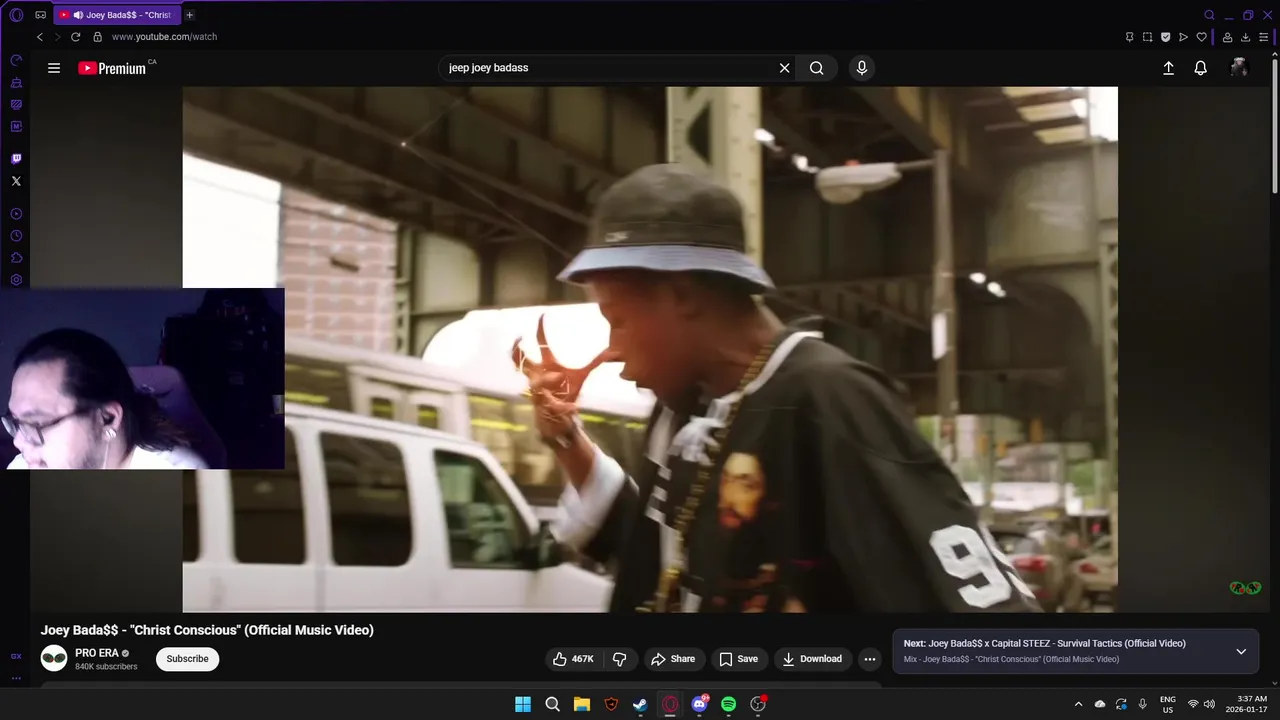Image resolution: width=1280 pixels, height=720 pixels.
Task: View site info lock icon
Action: [97, 37]
